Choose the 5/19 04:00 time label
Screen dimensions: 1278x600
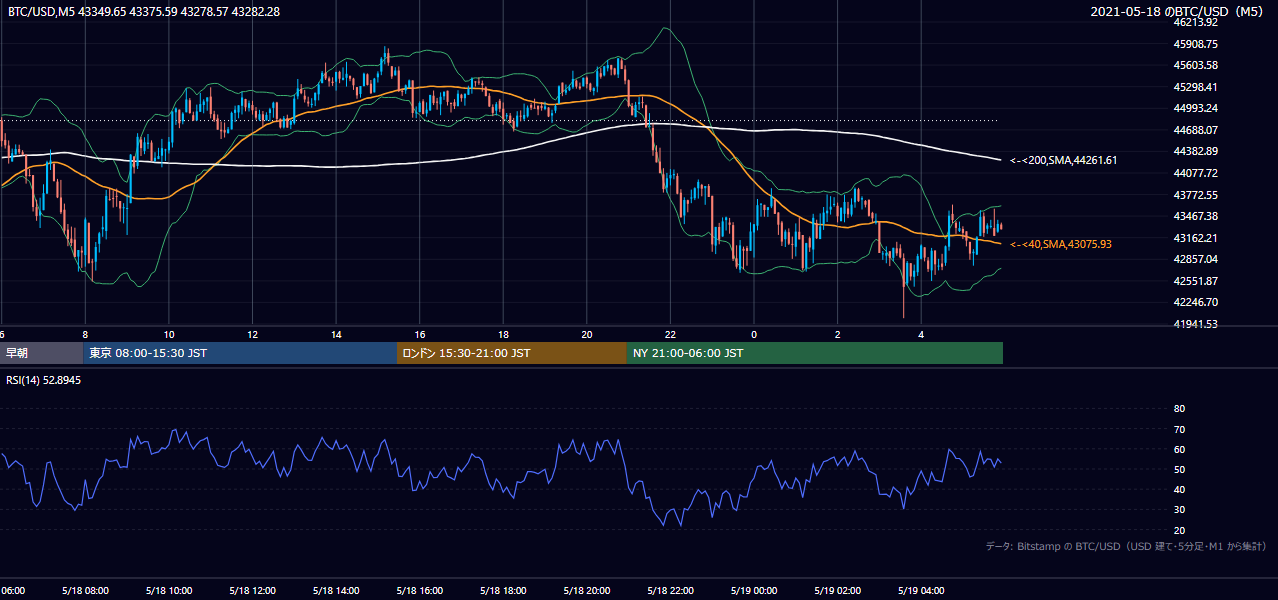921,591
